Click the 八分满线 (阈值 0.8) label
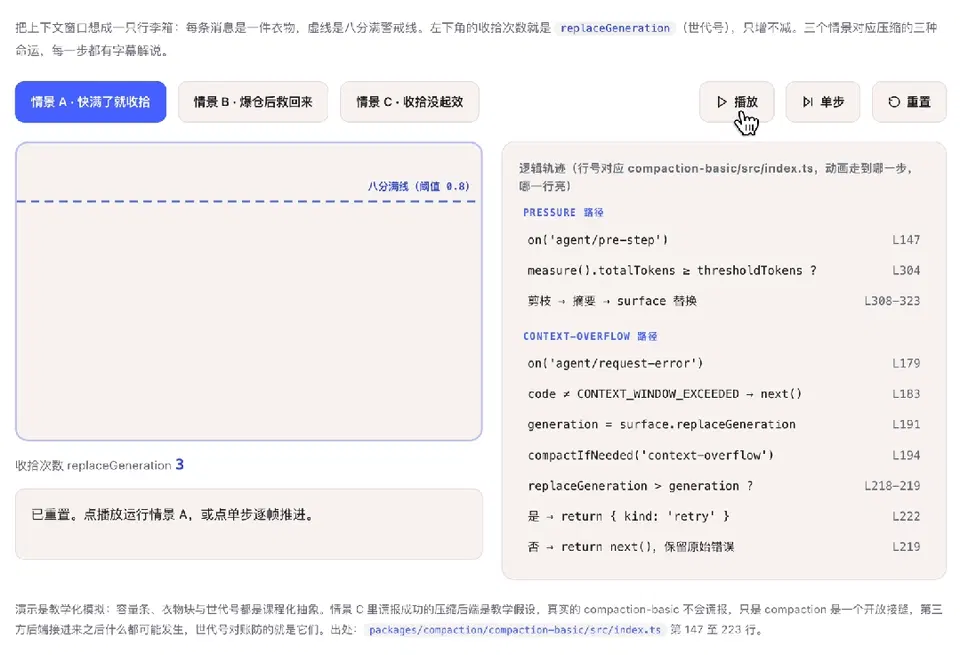Viewport: 960px width, 655px height. click(418, 186)
